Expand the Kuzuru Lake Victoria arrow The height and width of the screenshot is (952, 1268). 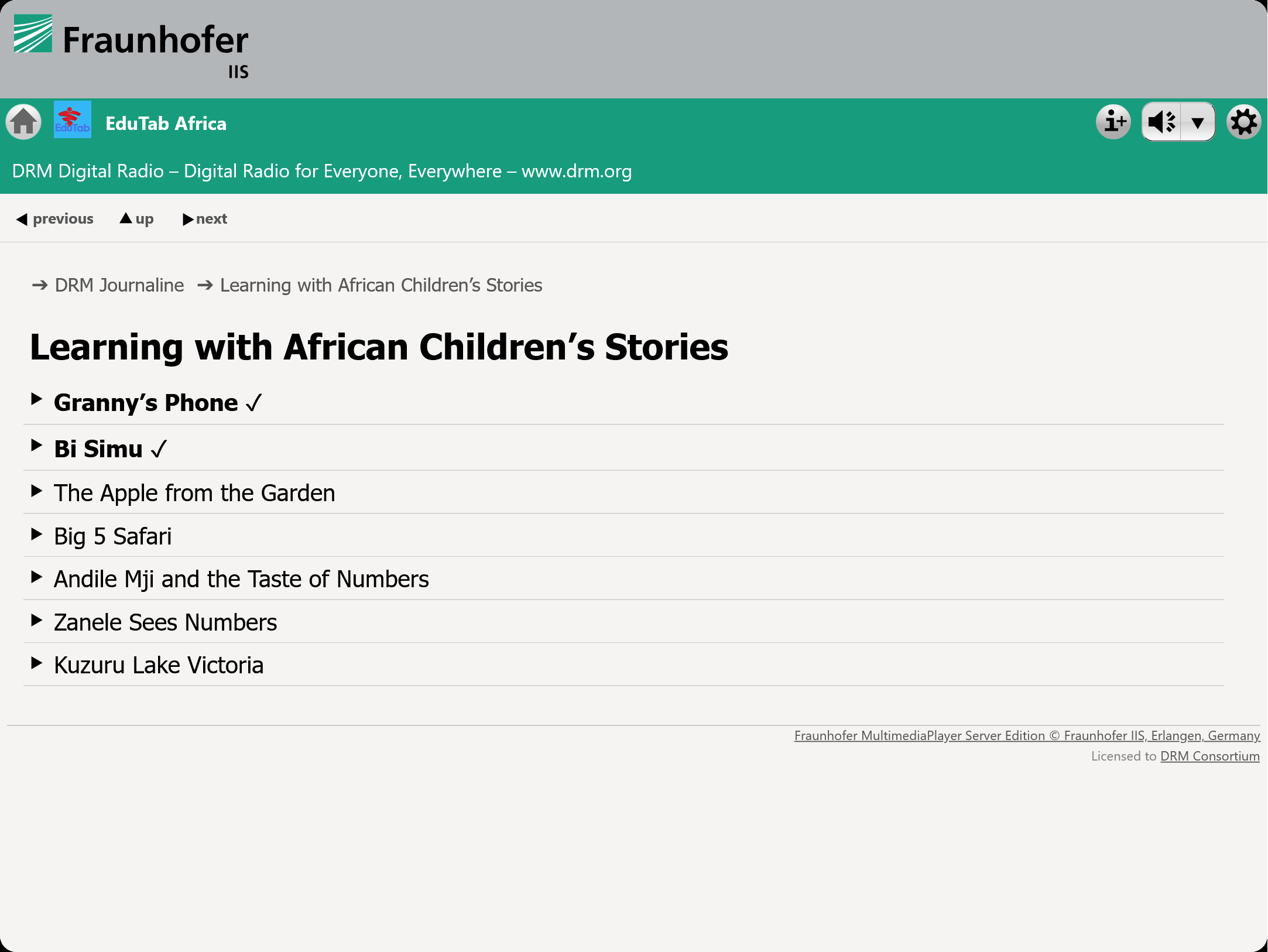(x=37, y=663)
